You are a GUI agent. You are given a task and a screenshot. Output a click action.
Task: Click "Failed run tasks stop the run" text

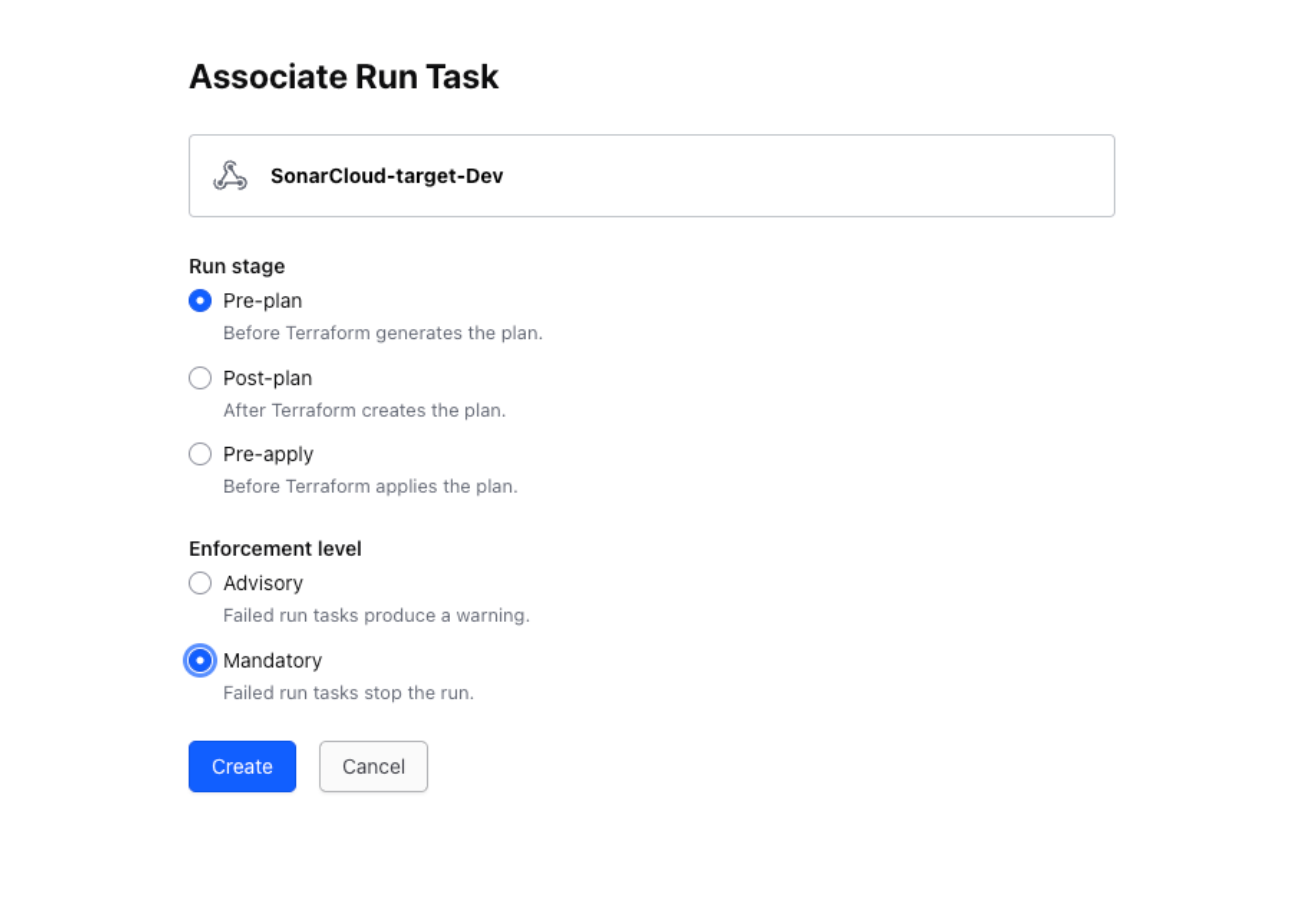coord(348,692)
